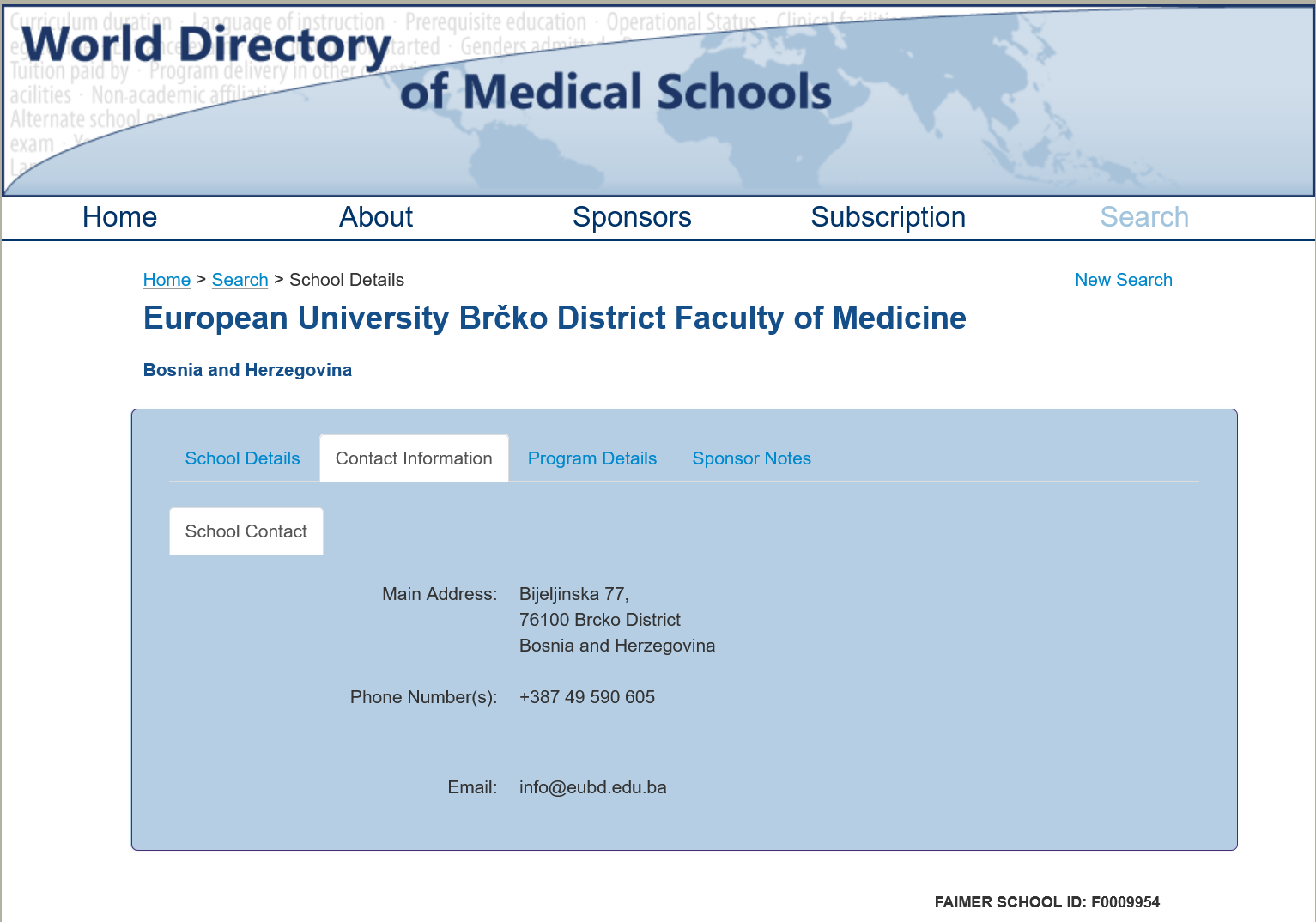Click the address line Bijeljinska 77

[x=574, y=594]
